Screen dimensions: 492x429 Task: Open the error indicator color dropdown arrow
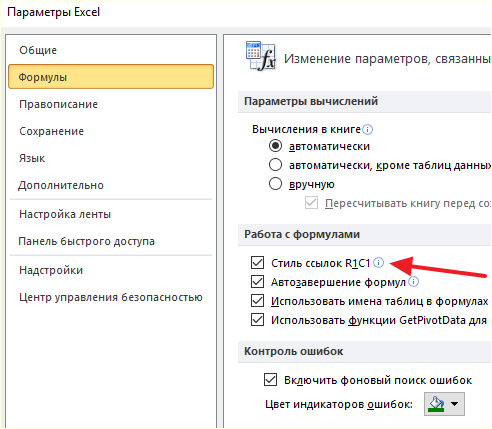454,404
